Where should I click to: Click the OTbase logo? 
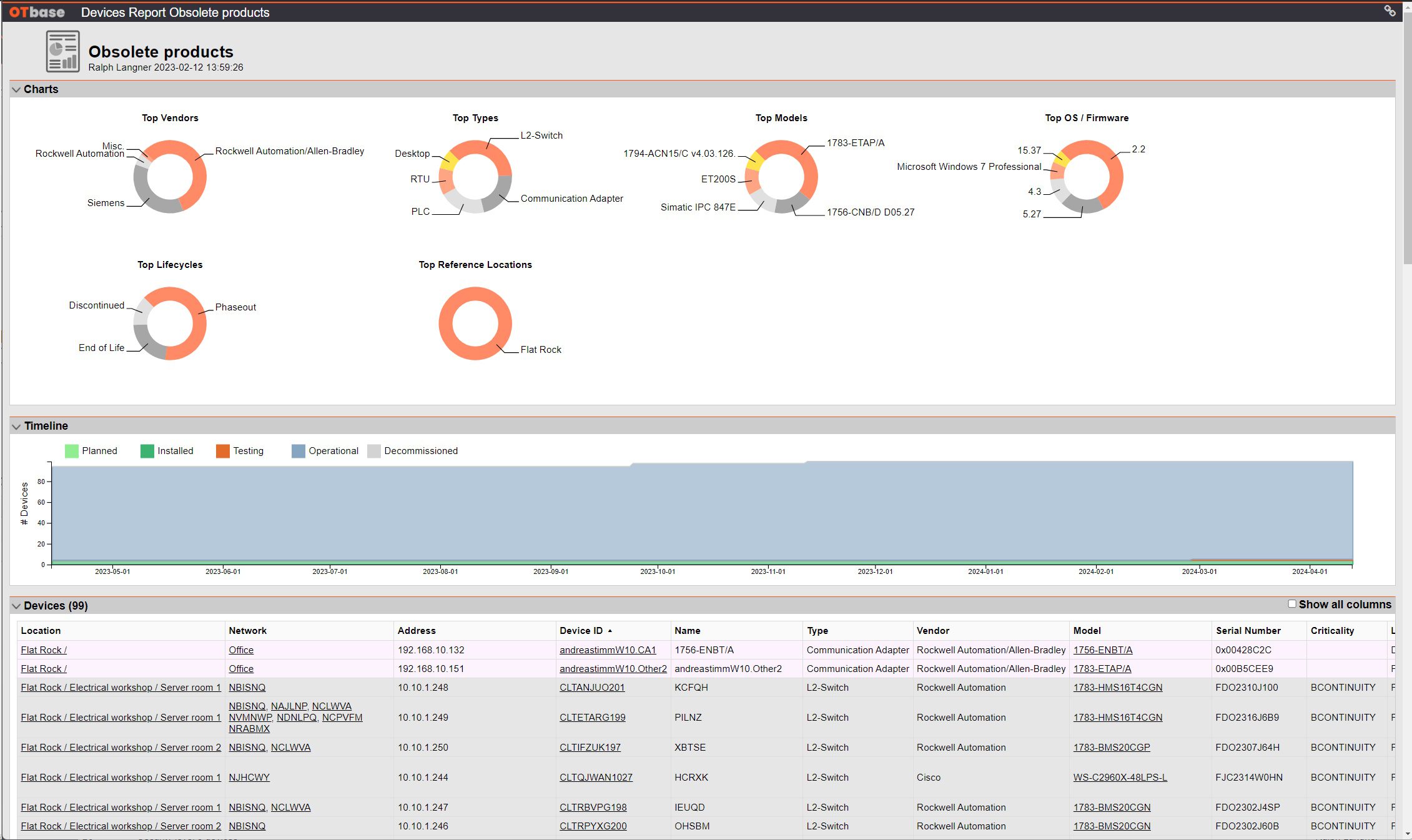coord(37,12)
